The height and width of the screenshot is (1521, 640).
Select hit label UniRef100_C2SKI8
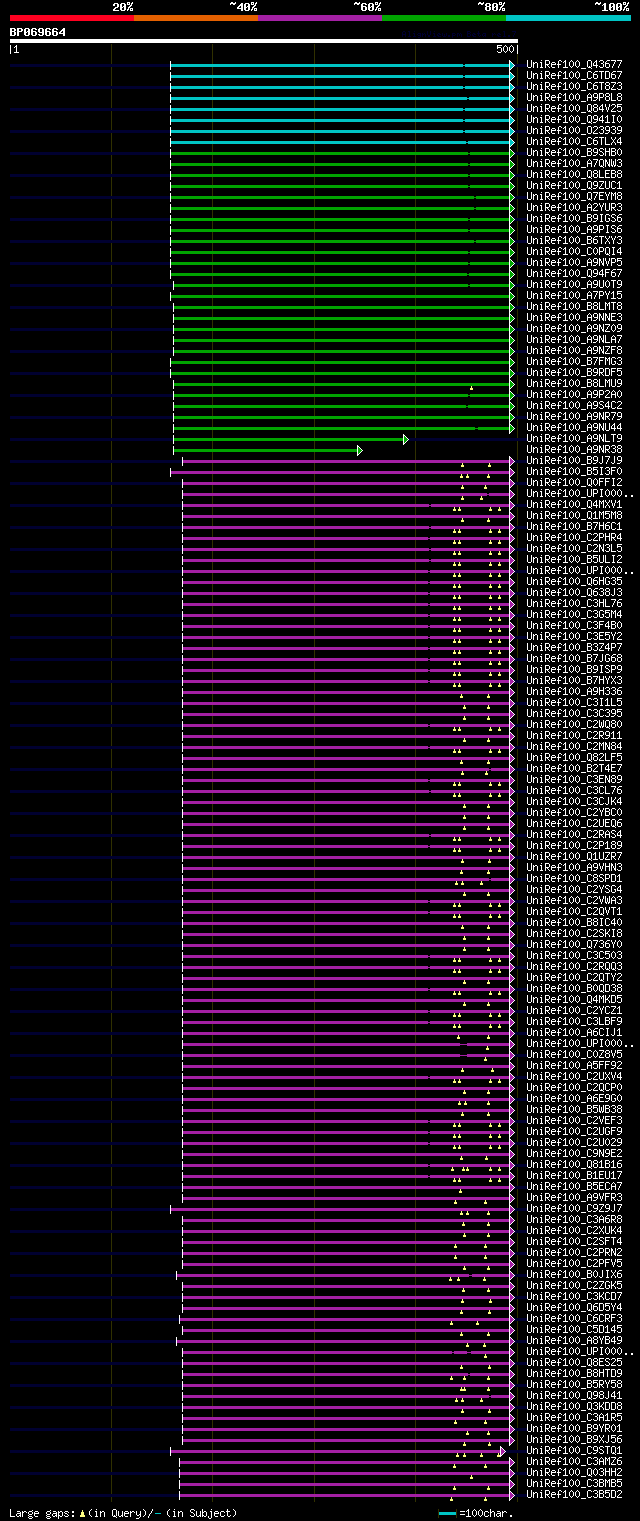tap(574, 933)
